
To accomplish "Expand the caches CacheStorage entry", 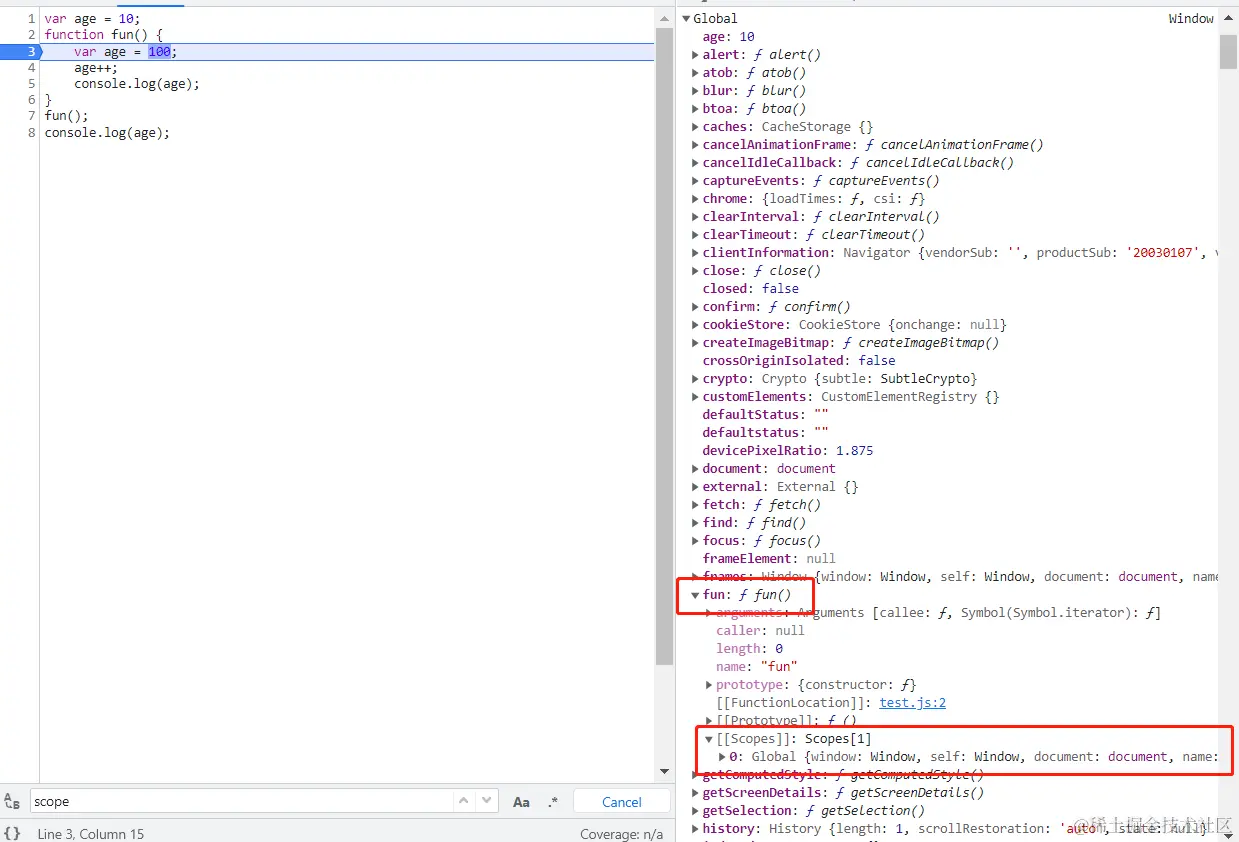I will [x=696, y=127].
